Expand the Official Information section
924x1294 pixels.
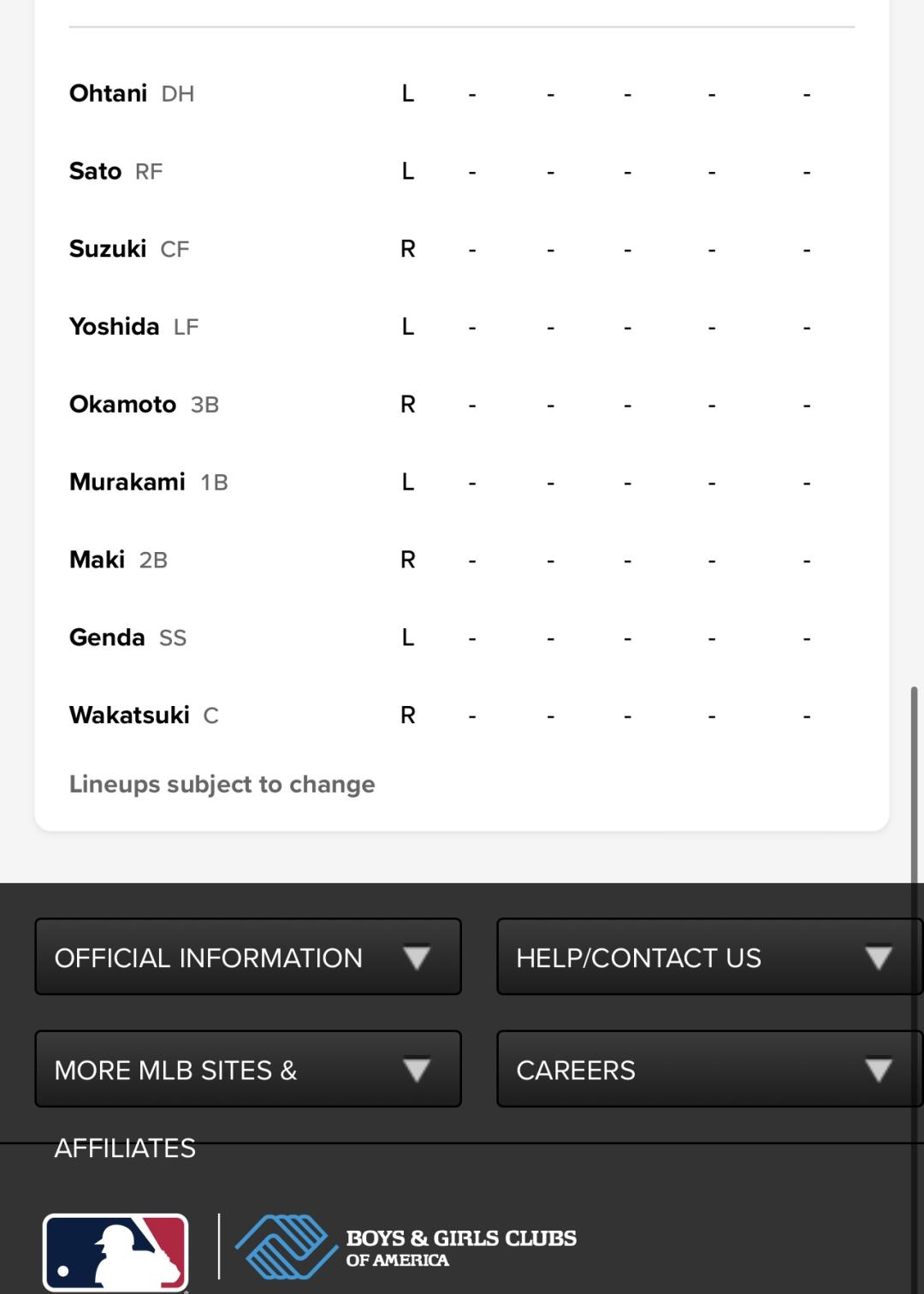pyautogui.click(x=209, y=958)
